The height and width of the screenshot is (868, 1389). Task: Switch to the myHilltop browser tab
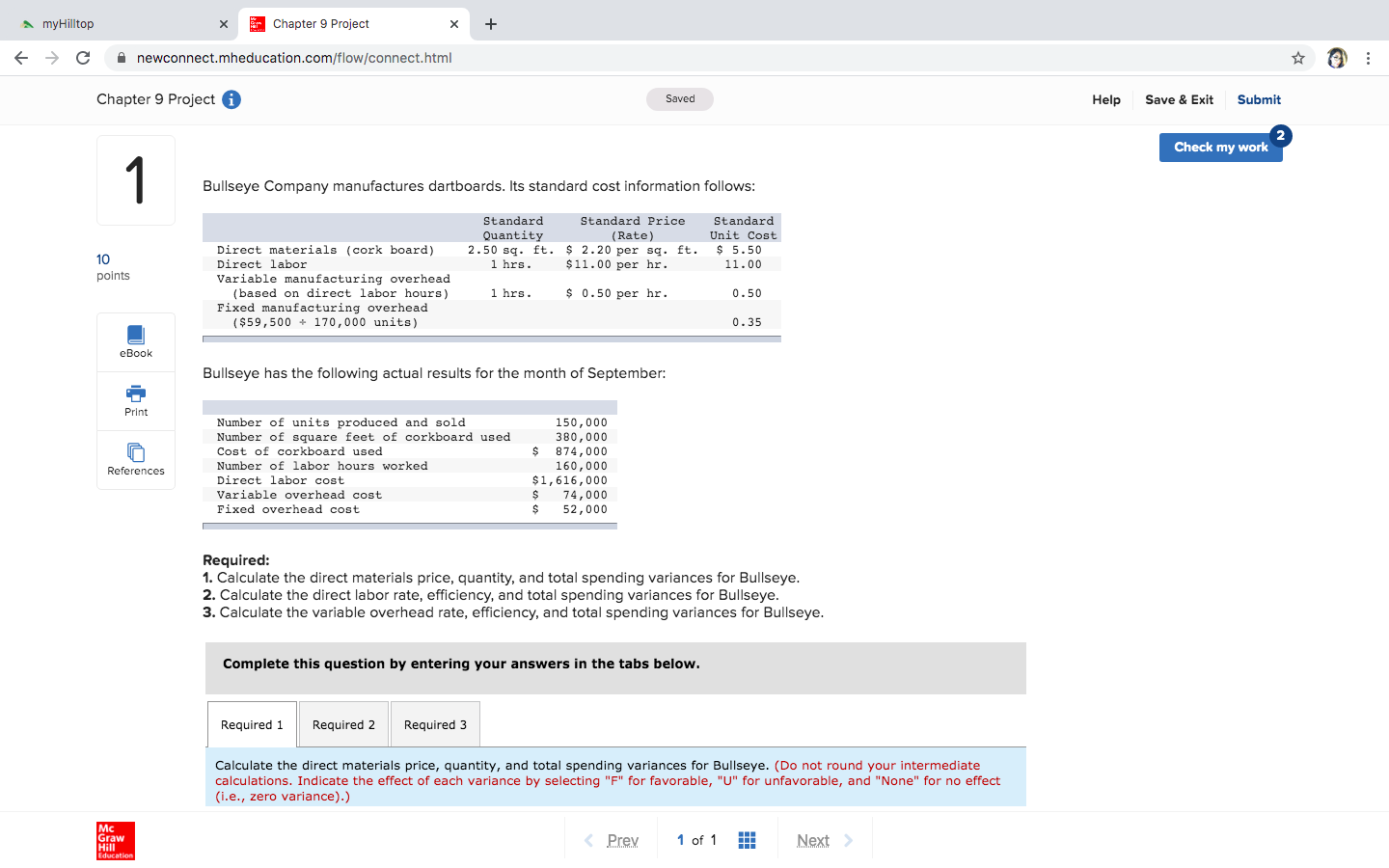[x=120, y=24]
